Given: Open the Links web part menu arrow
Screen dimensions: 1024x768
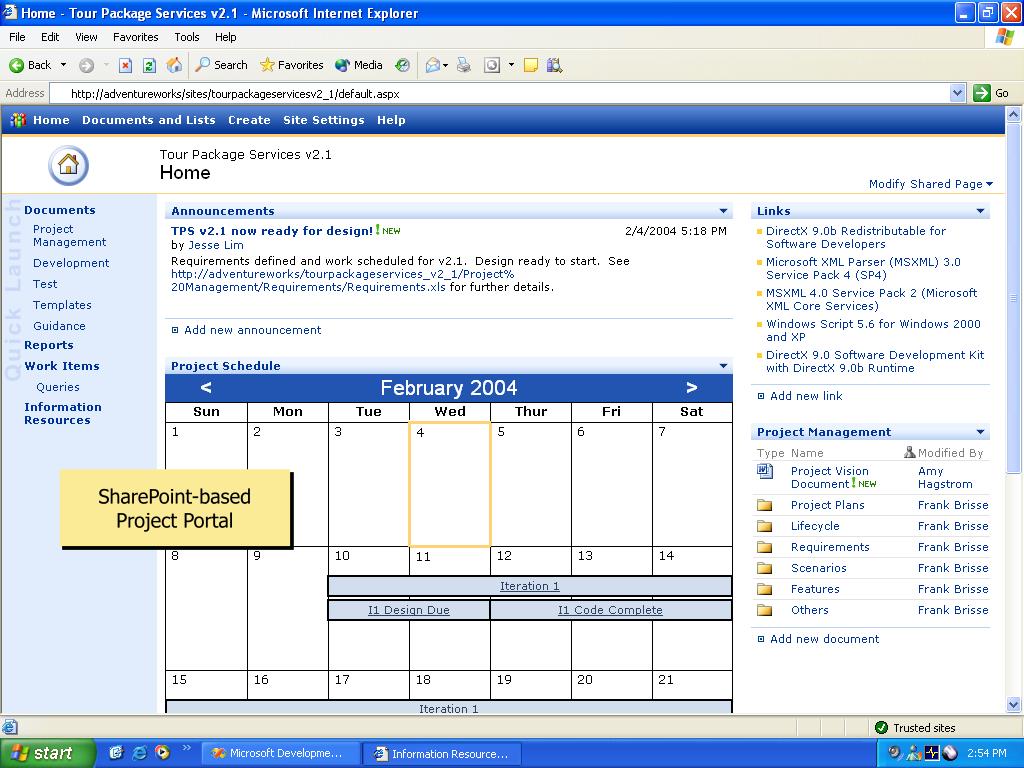Looking at the screenshot, I should (980, 211).
